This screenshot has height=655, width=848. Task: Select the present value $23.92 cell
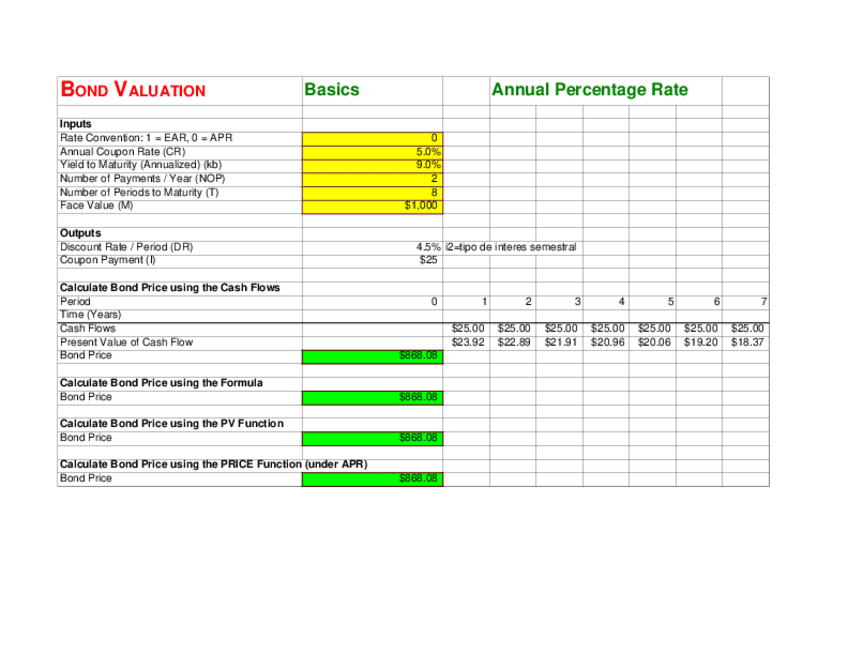pyautogui.click(x=468, y=342)
